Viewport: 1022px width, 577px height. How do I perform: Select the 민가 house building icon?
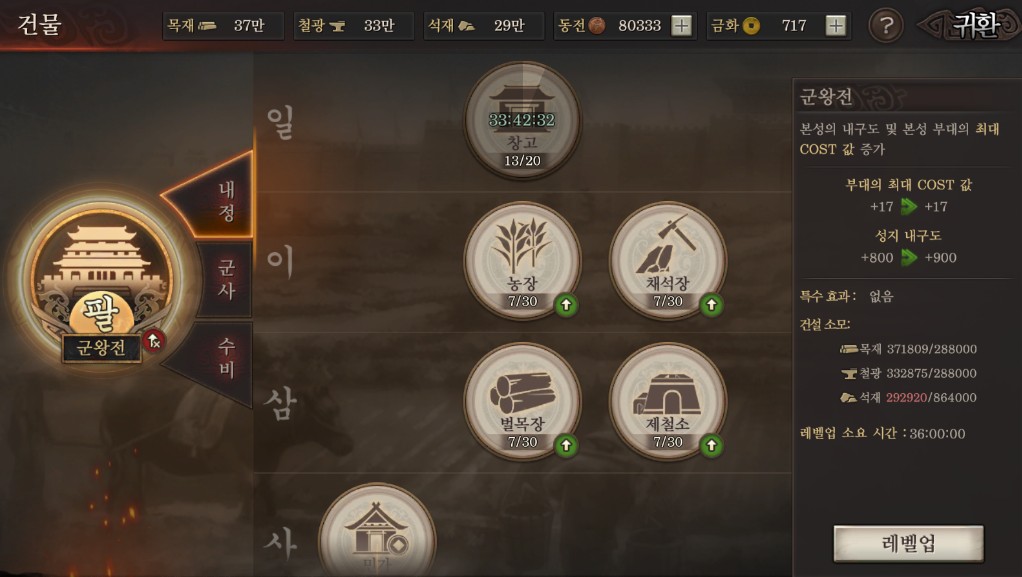[377, 531]
